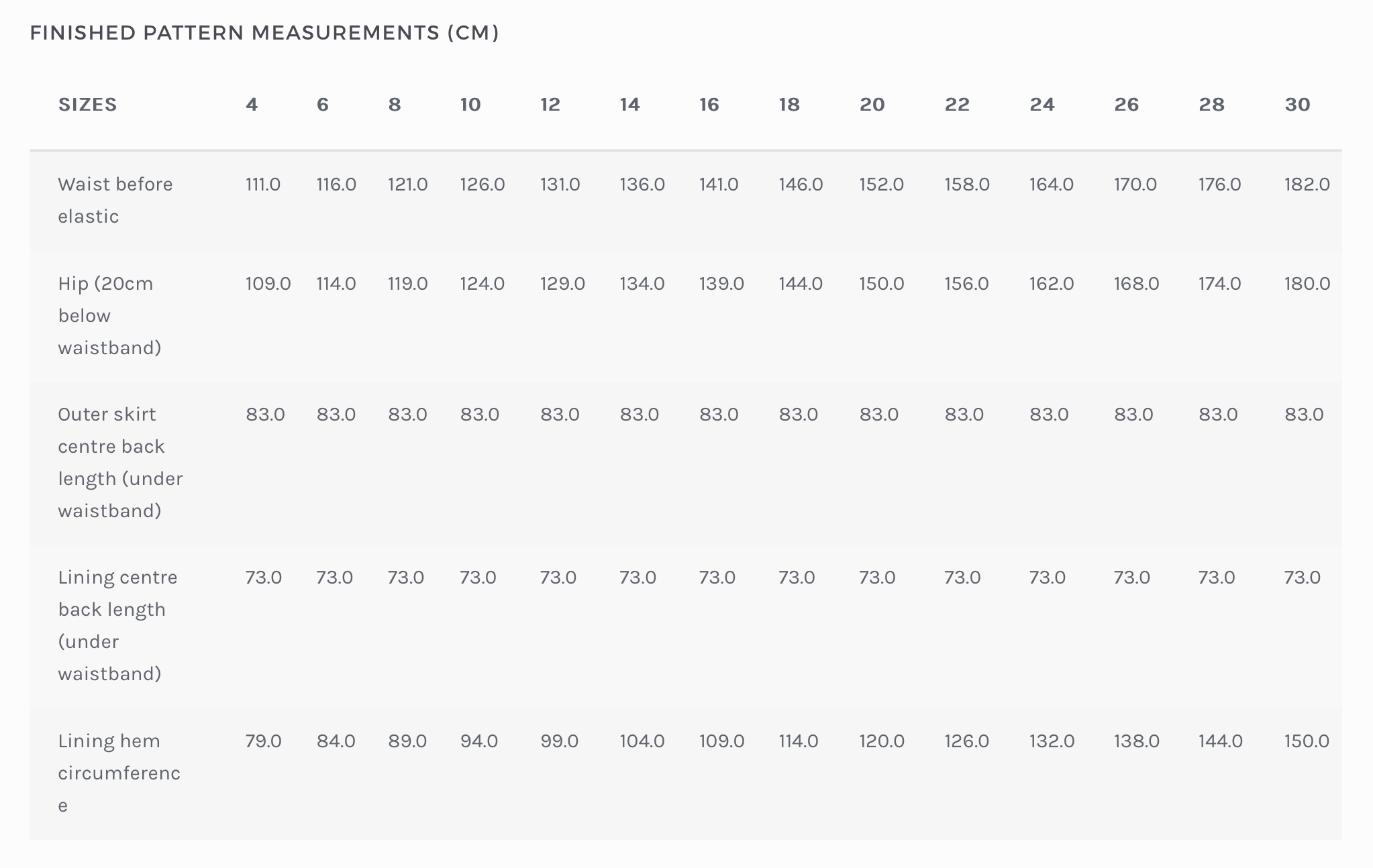Image resolution: width=1373 pixels, height=868 pixels.
Task: Click the Waist before elastic row label
Action: pos(115,200)
